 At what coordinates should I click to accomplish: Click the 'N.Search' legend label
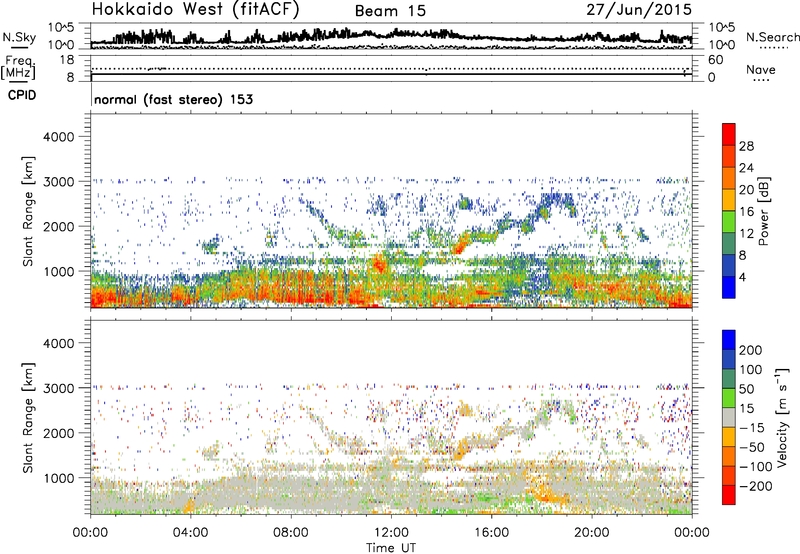pyautogui.click(x=772, y=37)
